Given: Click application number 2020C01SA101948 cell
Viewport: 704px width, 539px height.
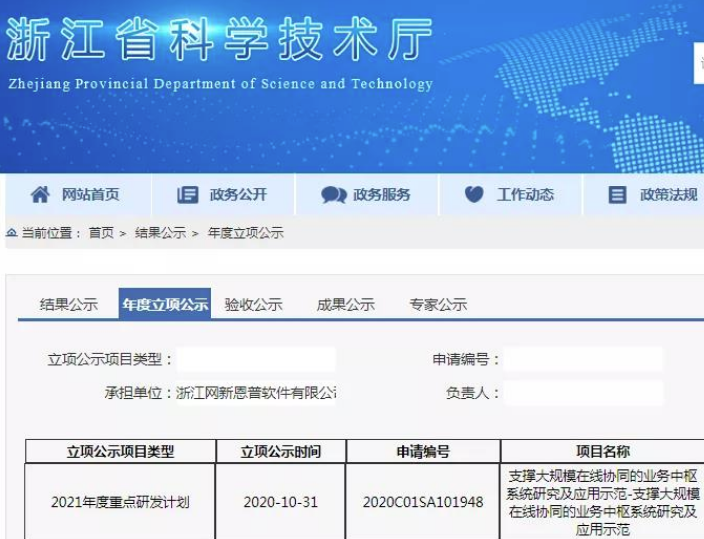Looking at the screenshot, I should 423,502.
